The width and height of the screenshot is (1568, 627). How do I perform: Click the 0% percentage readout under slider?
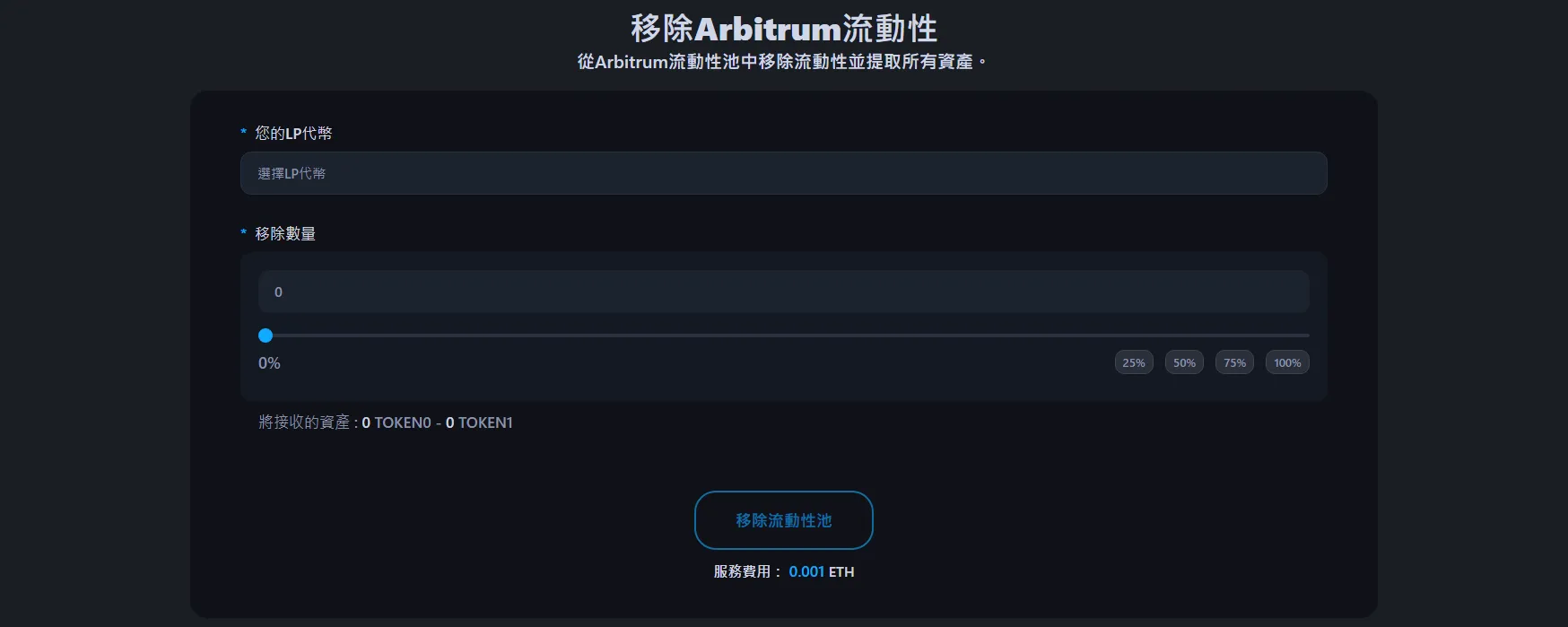click(x=269, y=363)
